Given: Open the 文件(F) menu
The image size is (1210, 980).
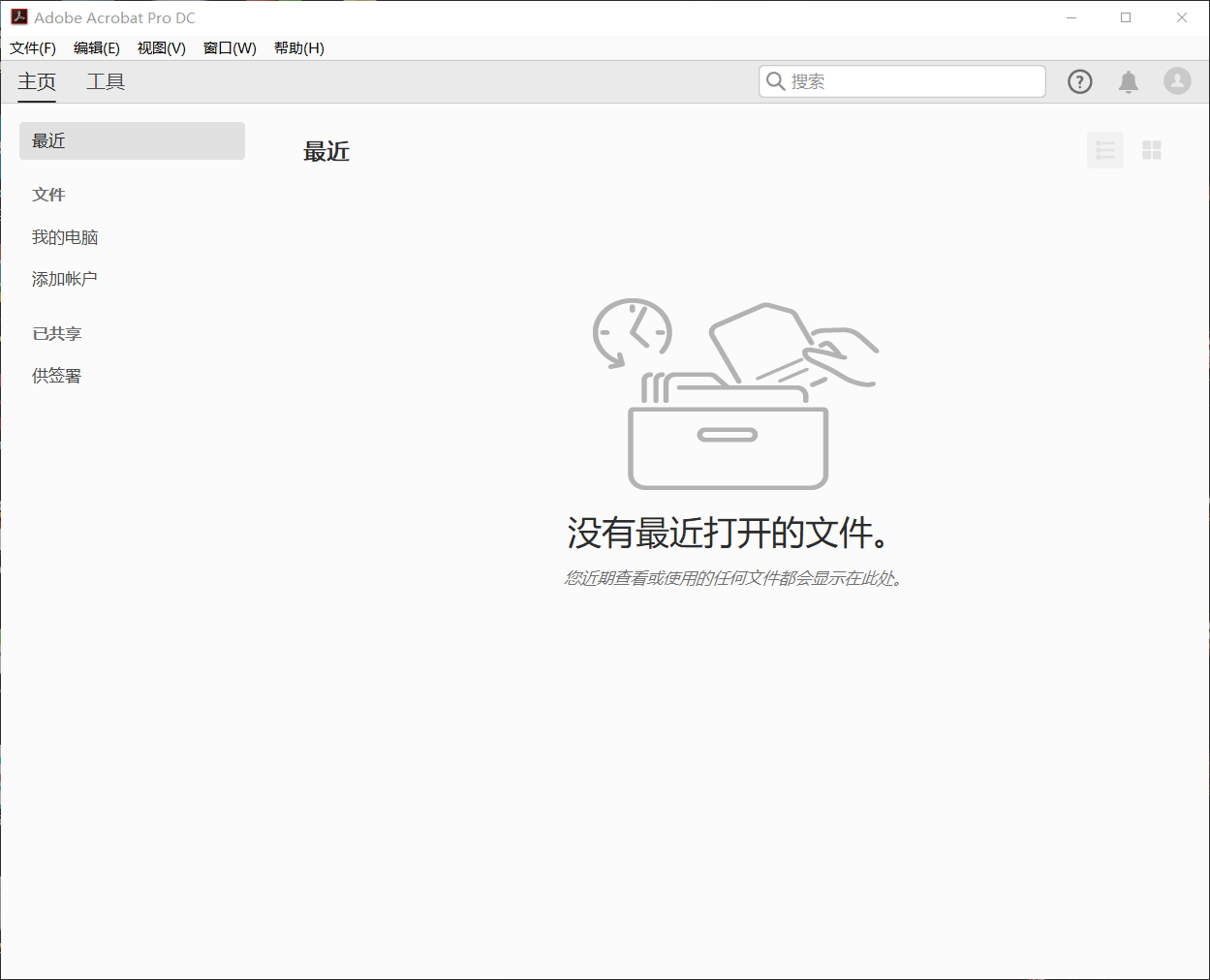Looking at the screenshot, I should (x=33, y=48).
